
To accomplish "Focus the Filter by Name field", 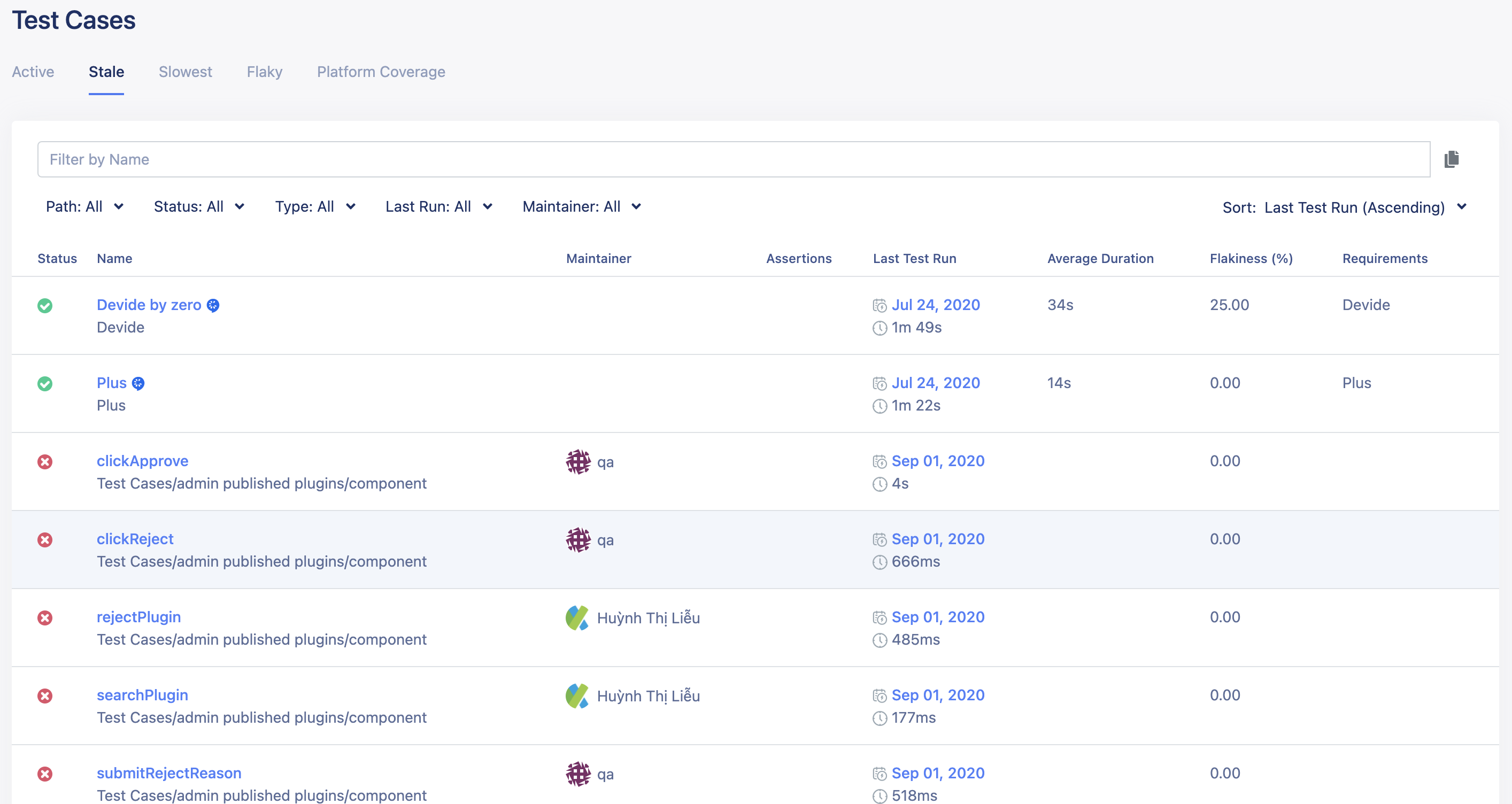I will point(734,159).
